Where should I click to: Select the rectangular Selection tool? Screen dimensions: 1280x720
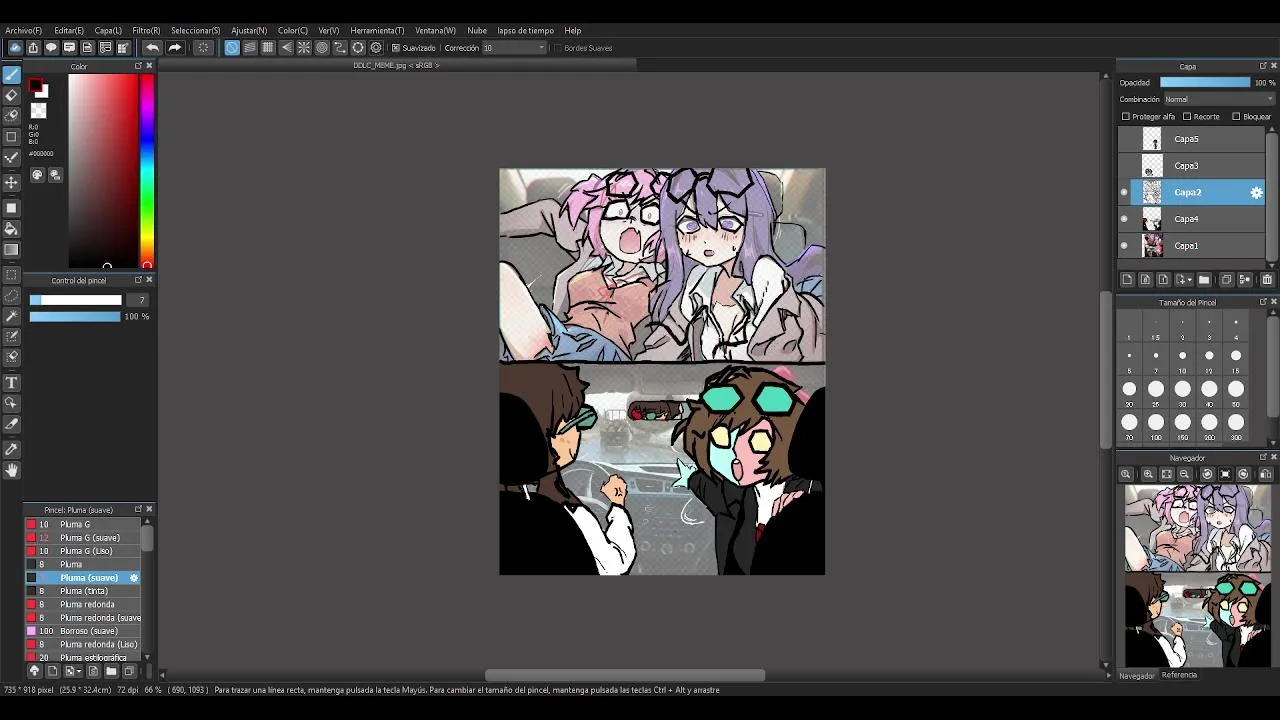[12, 275]
